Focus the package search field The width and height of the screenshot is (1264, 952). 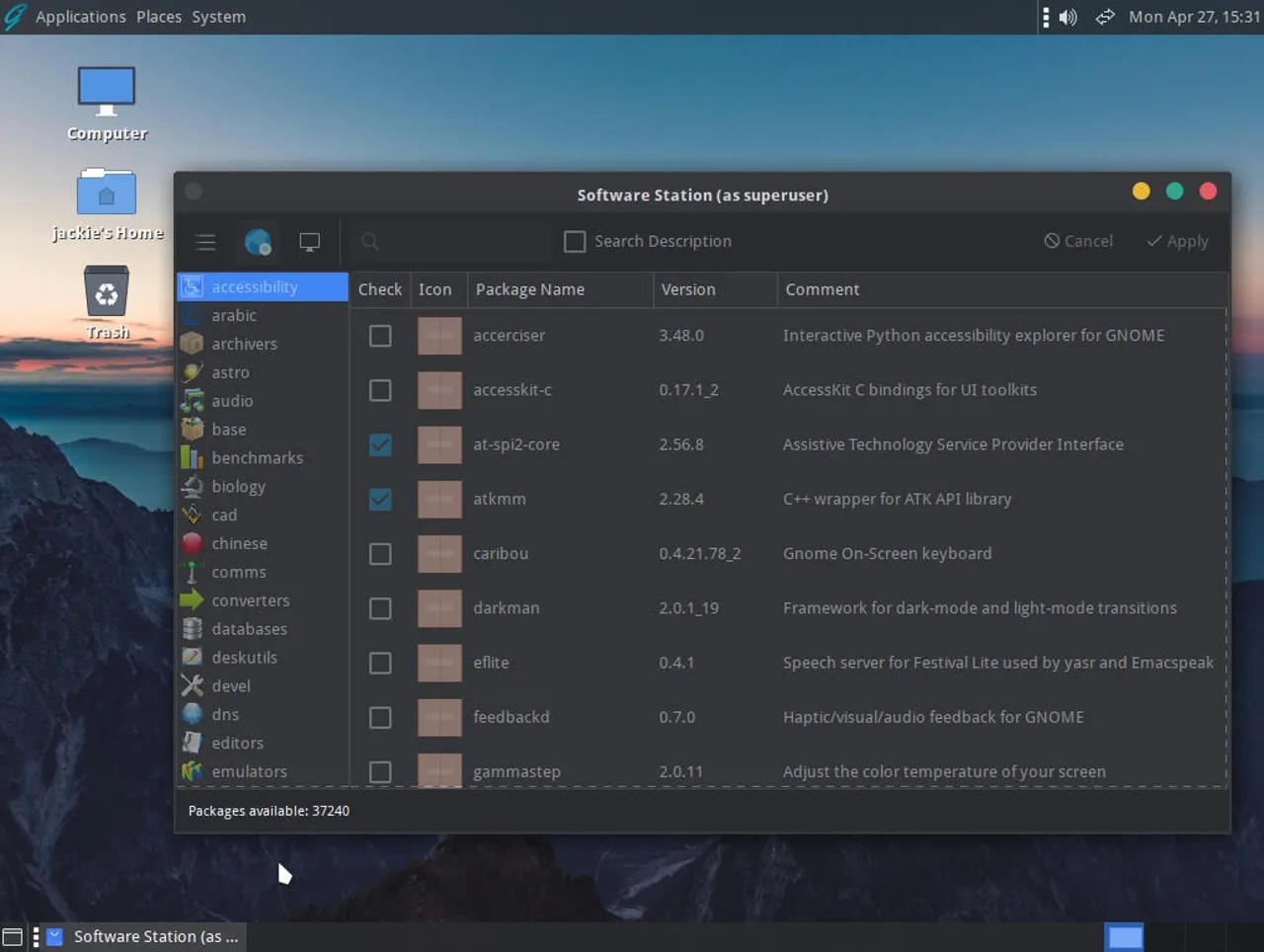click(x=452, y=242)
